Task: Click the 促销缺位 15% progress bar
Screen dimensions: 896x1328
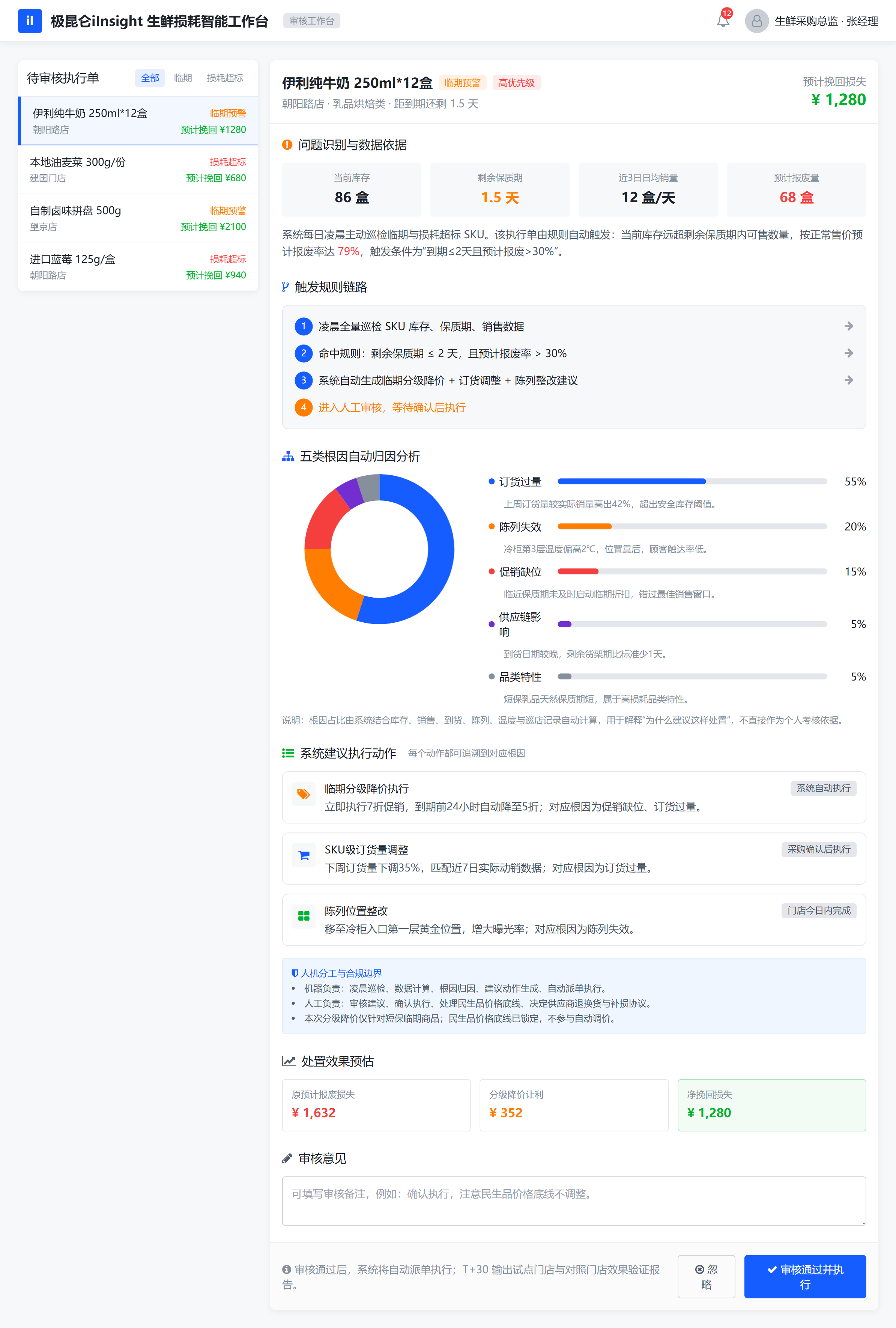Action: pos(692,572)
